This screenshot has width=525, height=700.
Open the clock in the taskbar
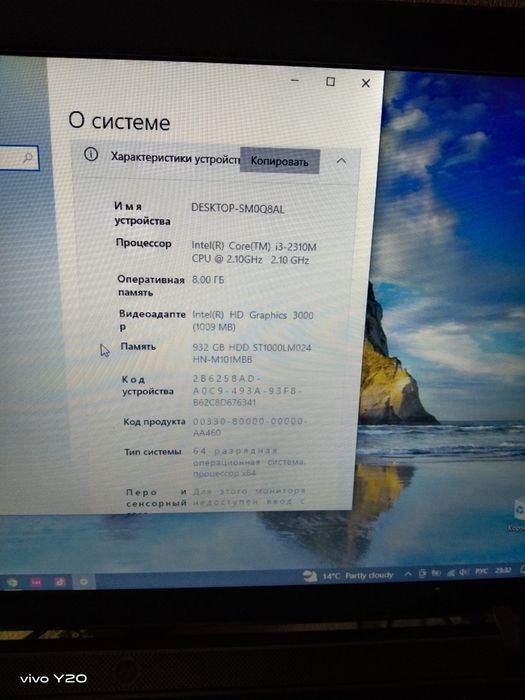click(x=503, y=571)
